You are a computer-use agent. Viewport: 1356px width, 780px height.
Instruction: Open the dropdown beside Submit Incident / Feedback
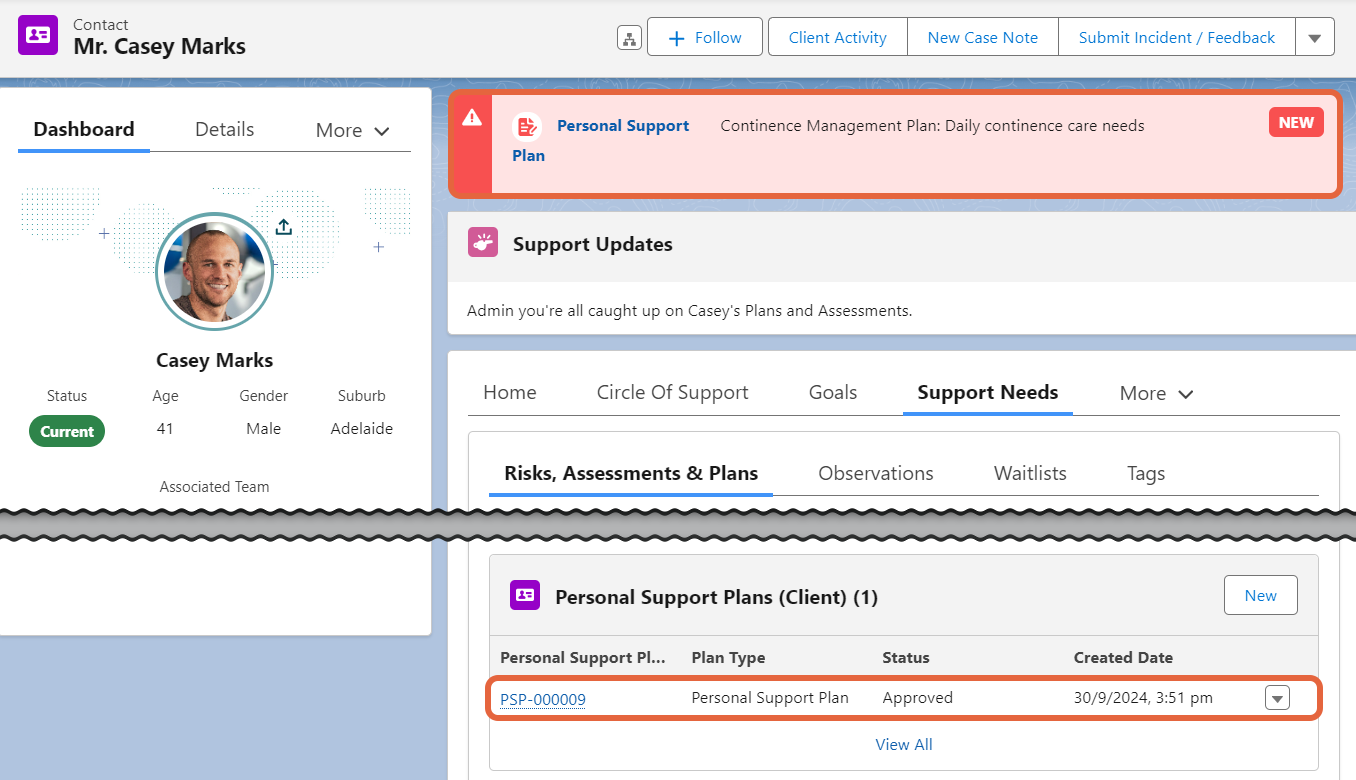(1314, 36)
